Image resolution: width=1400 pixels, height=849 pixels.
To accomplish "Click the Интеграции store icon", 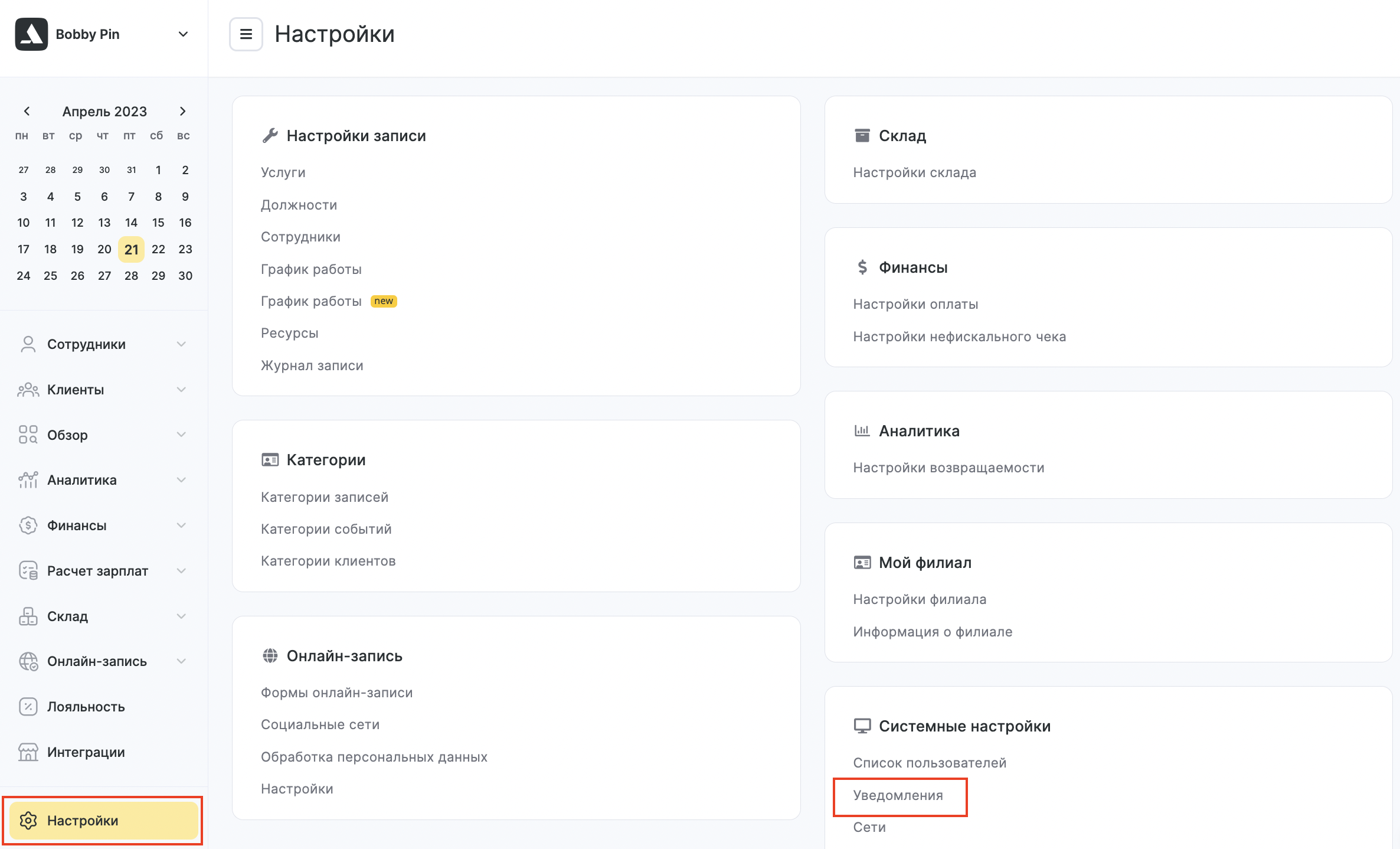I will click(28, 752).
